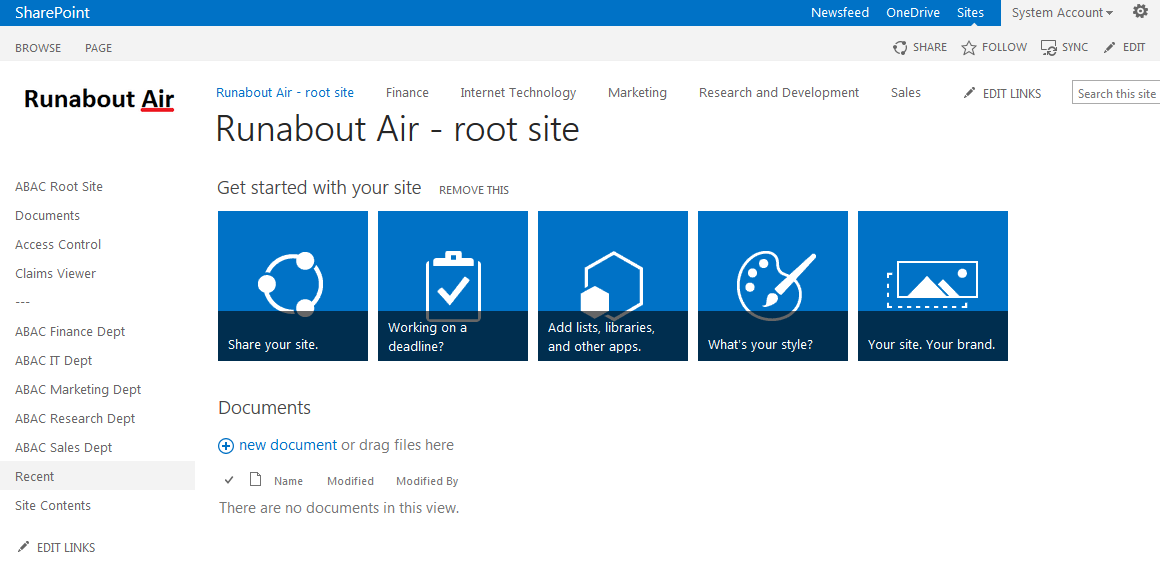Click REMOVE THIS link
This screenshot has height=577, width=1160.
tap(473, 190)
